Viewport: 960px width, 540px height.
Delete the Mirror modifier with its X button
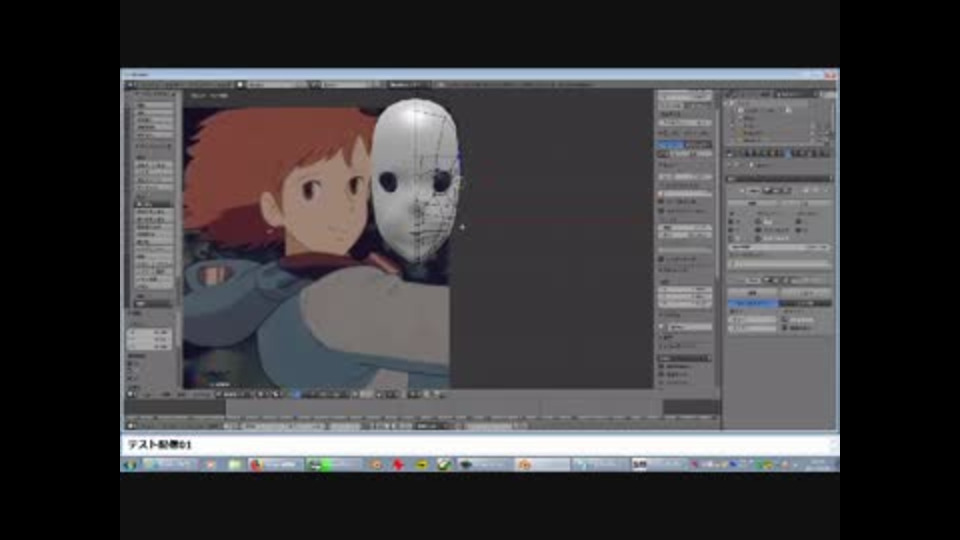click(x=827, y=190)
